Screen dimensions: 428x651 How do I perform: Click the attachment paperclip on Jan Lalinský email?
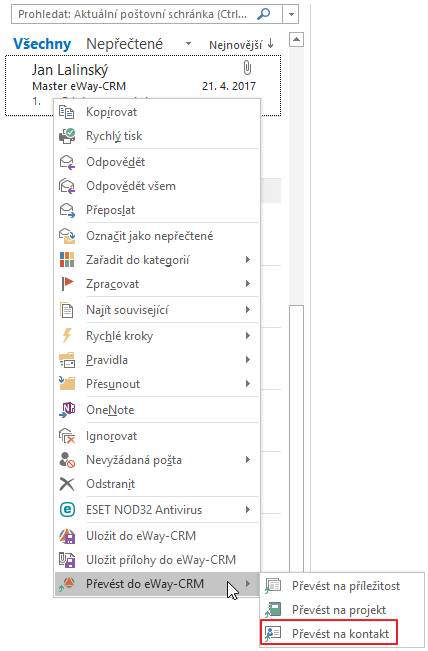point(247,68)
